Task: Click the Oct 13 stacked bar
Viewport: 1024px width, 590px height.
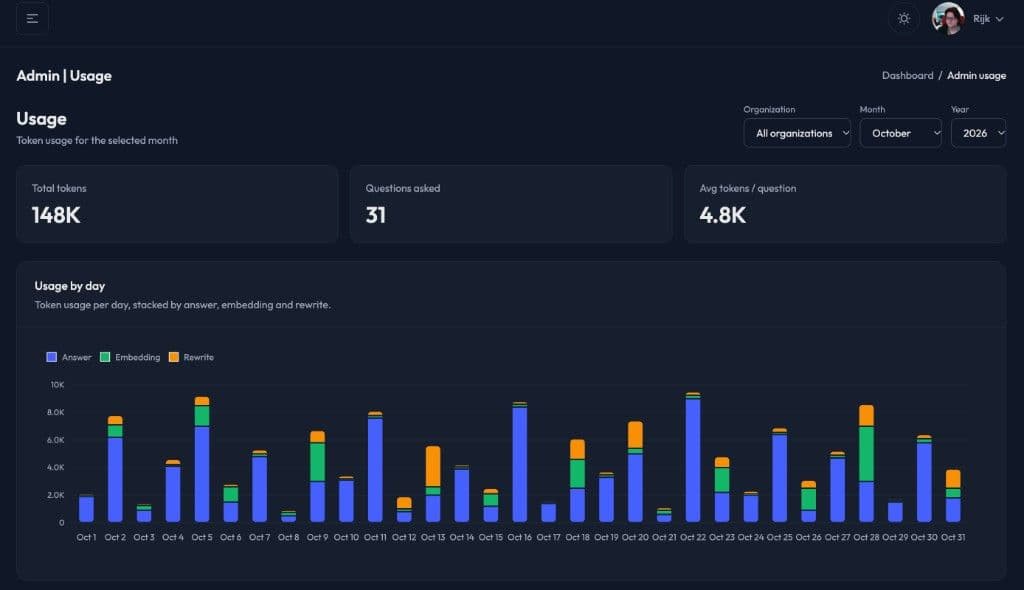Action: 433,484
